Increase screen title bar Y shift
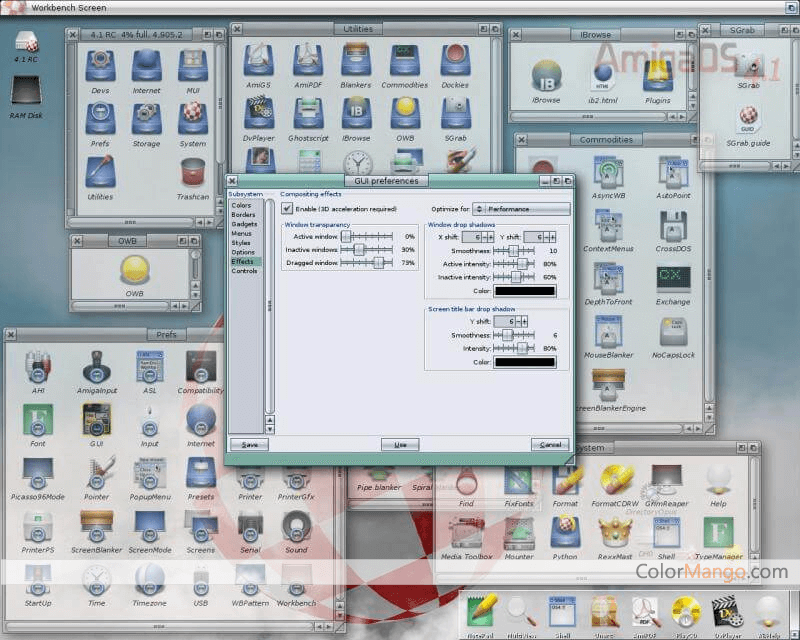800x640 pixels. (524, 321)
